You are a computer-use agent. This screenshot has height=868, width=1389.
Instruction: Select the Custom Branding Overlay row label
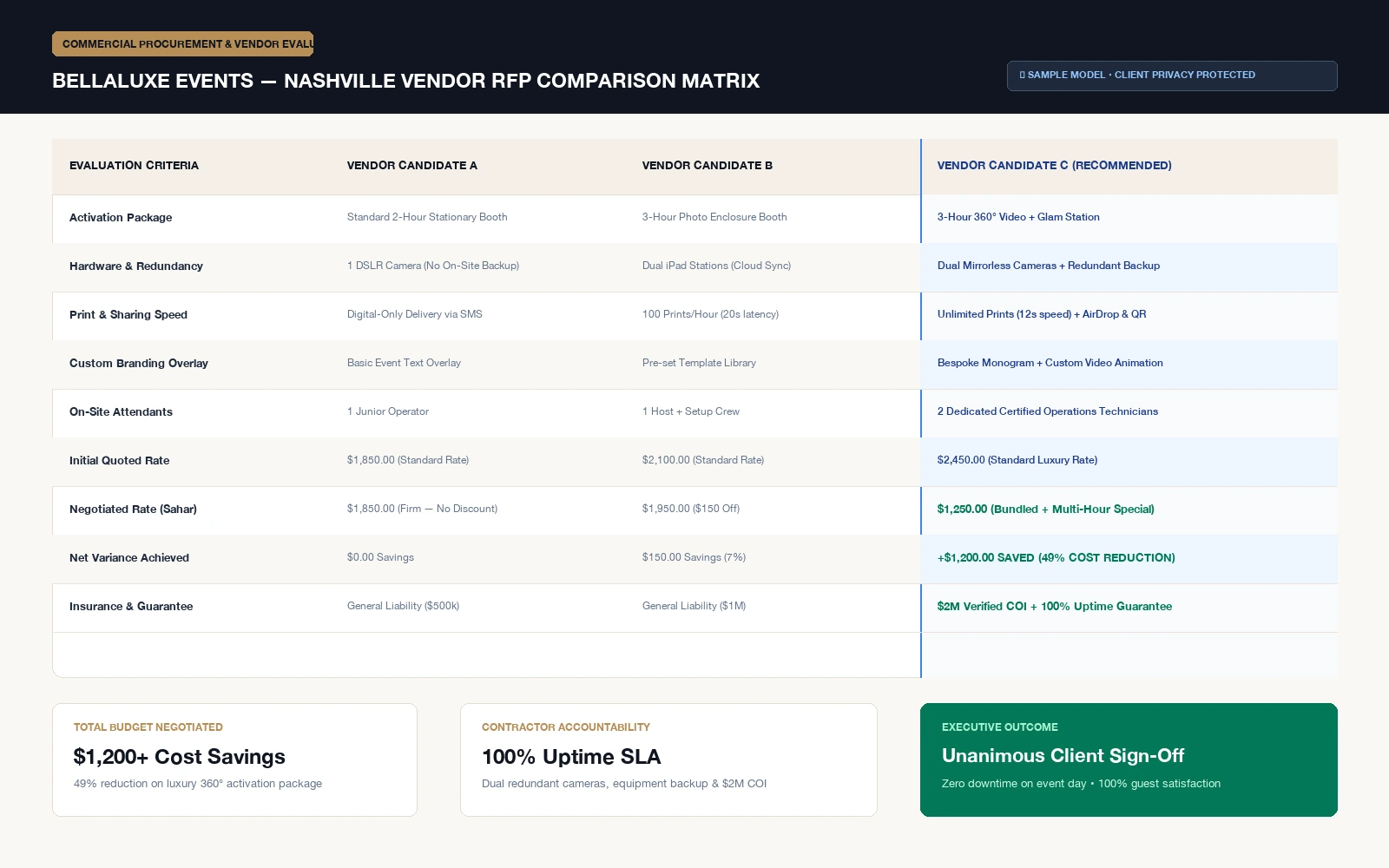[139, 364]
